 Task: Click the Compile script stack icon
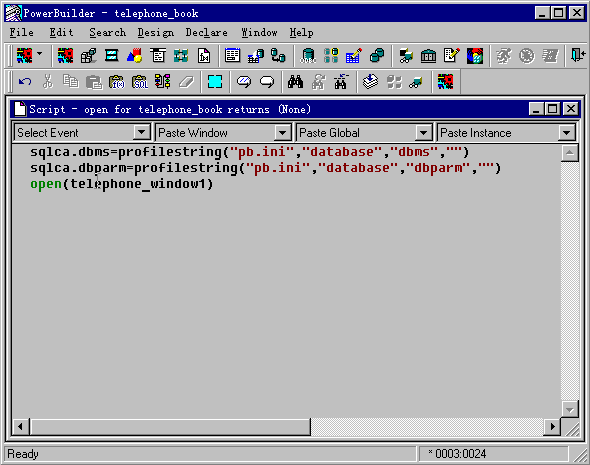[x=371, y=82]
